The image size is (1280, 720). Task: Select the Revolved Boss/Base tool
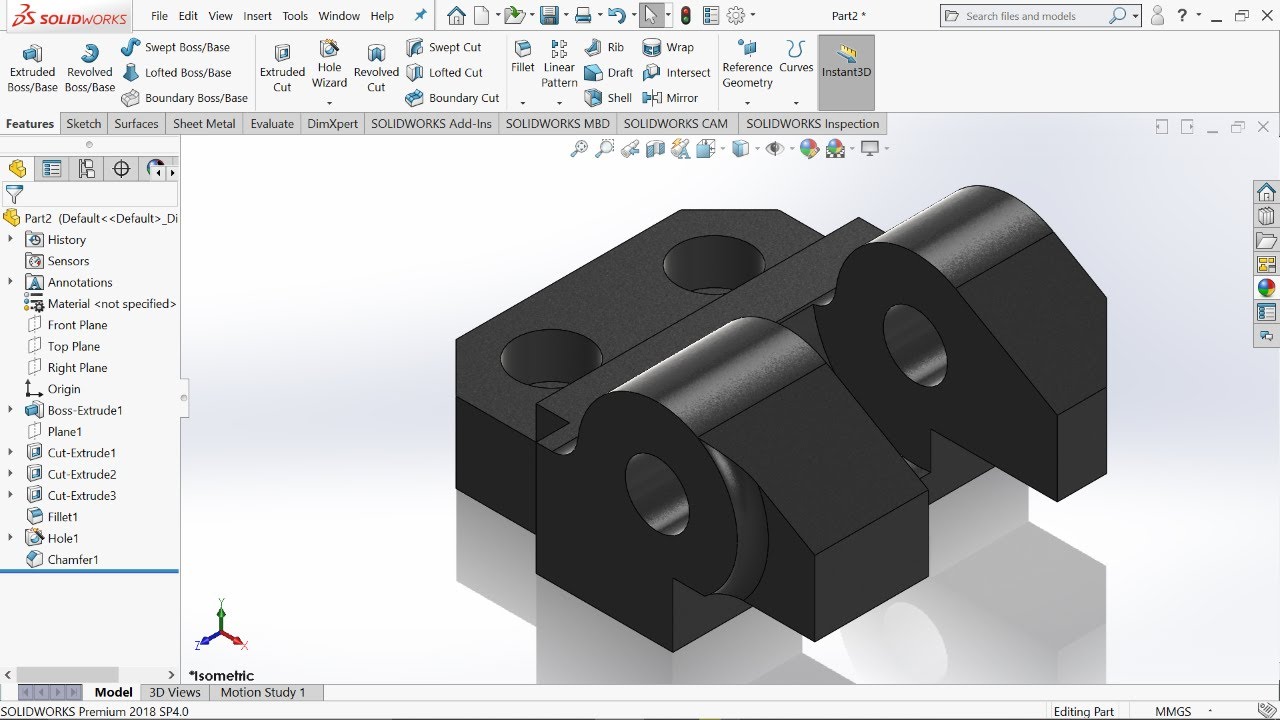pyautogui.click(x=90, y=69)
